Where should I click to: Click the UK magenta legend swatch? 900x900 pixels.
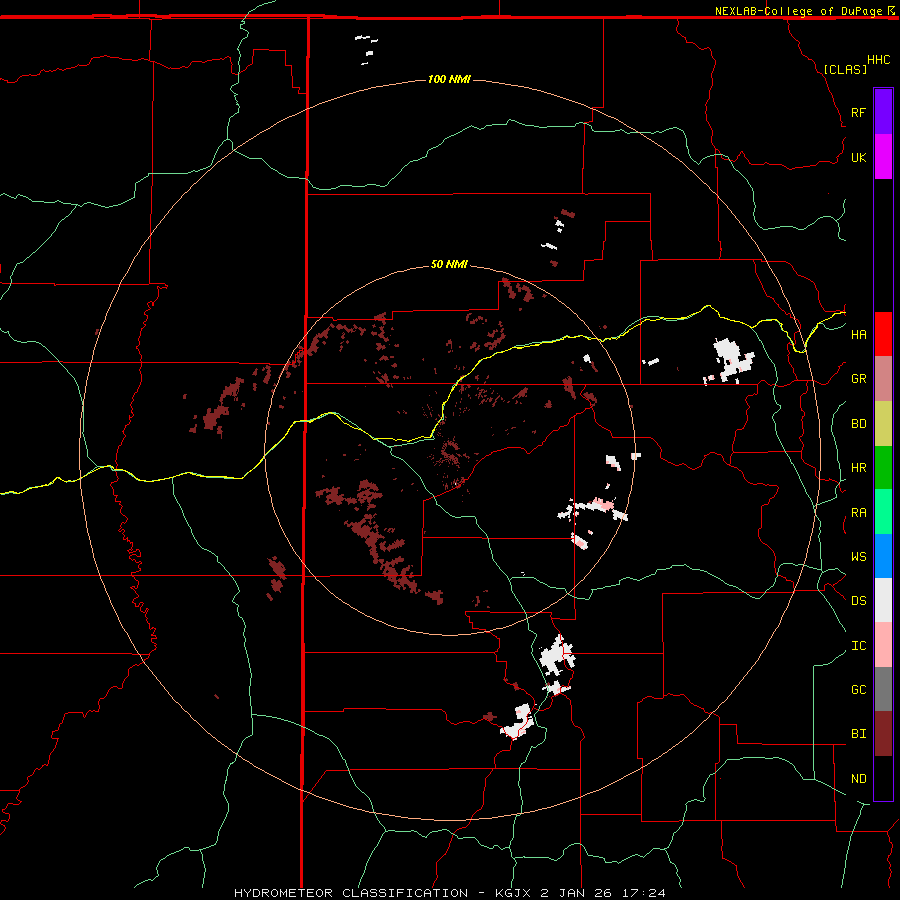tap(883, 157)
